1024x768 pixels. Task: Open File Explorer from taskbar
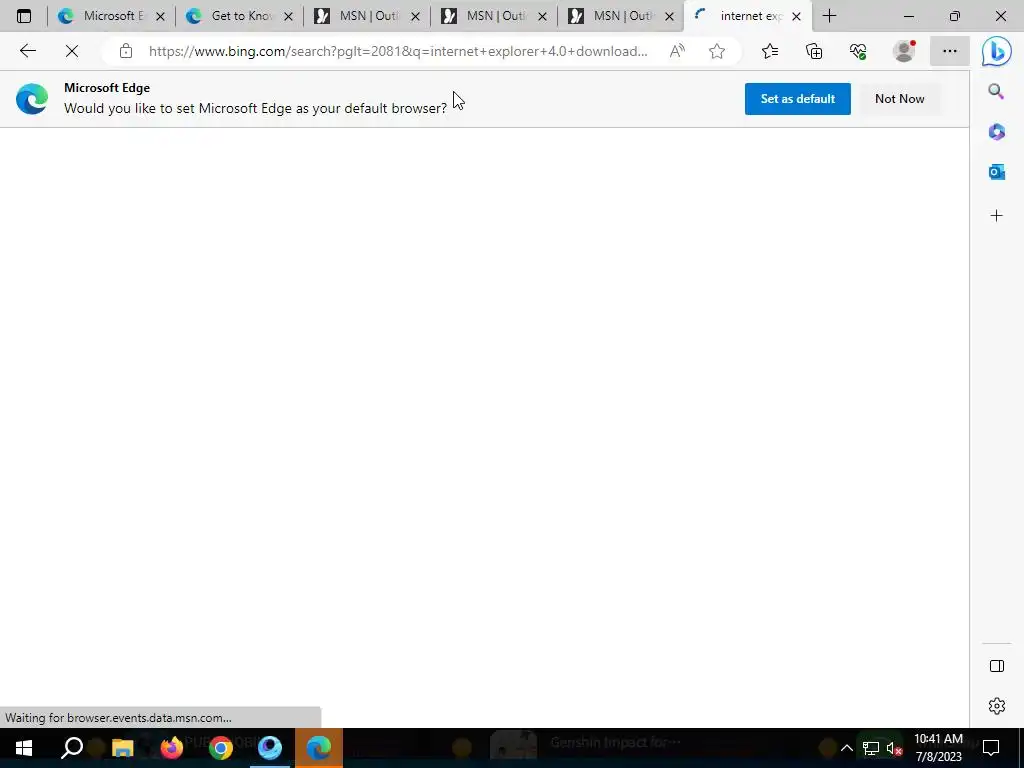(x=122, y=747)
